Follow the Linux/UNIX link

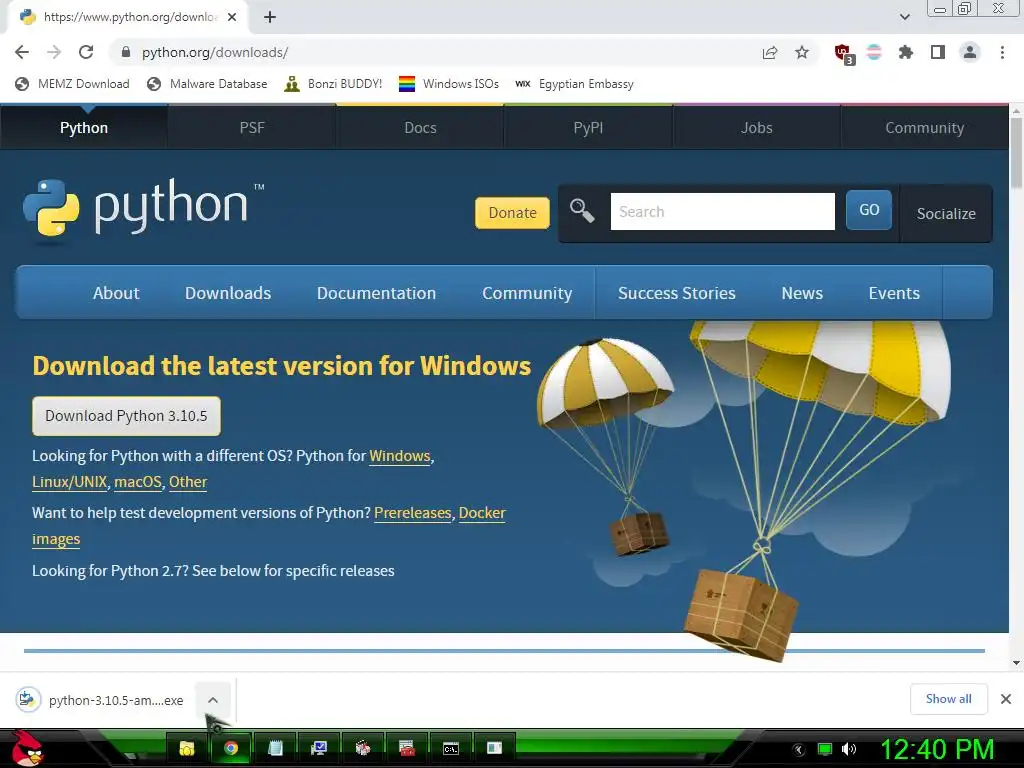[69, 482]
